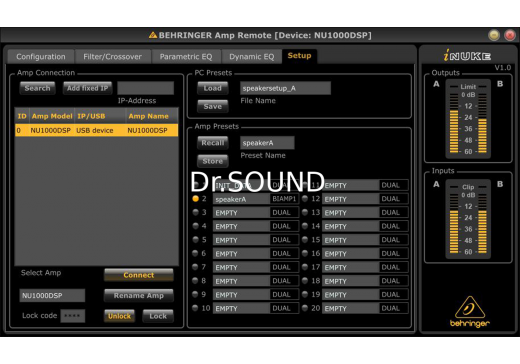Screen dimensions: 520x364
Task: Switch to the Dynamic EQ tab
Action: tap(251, 57)
